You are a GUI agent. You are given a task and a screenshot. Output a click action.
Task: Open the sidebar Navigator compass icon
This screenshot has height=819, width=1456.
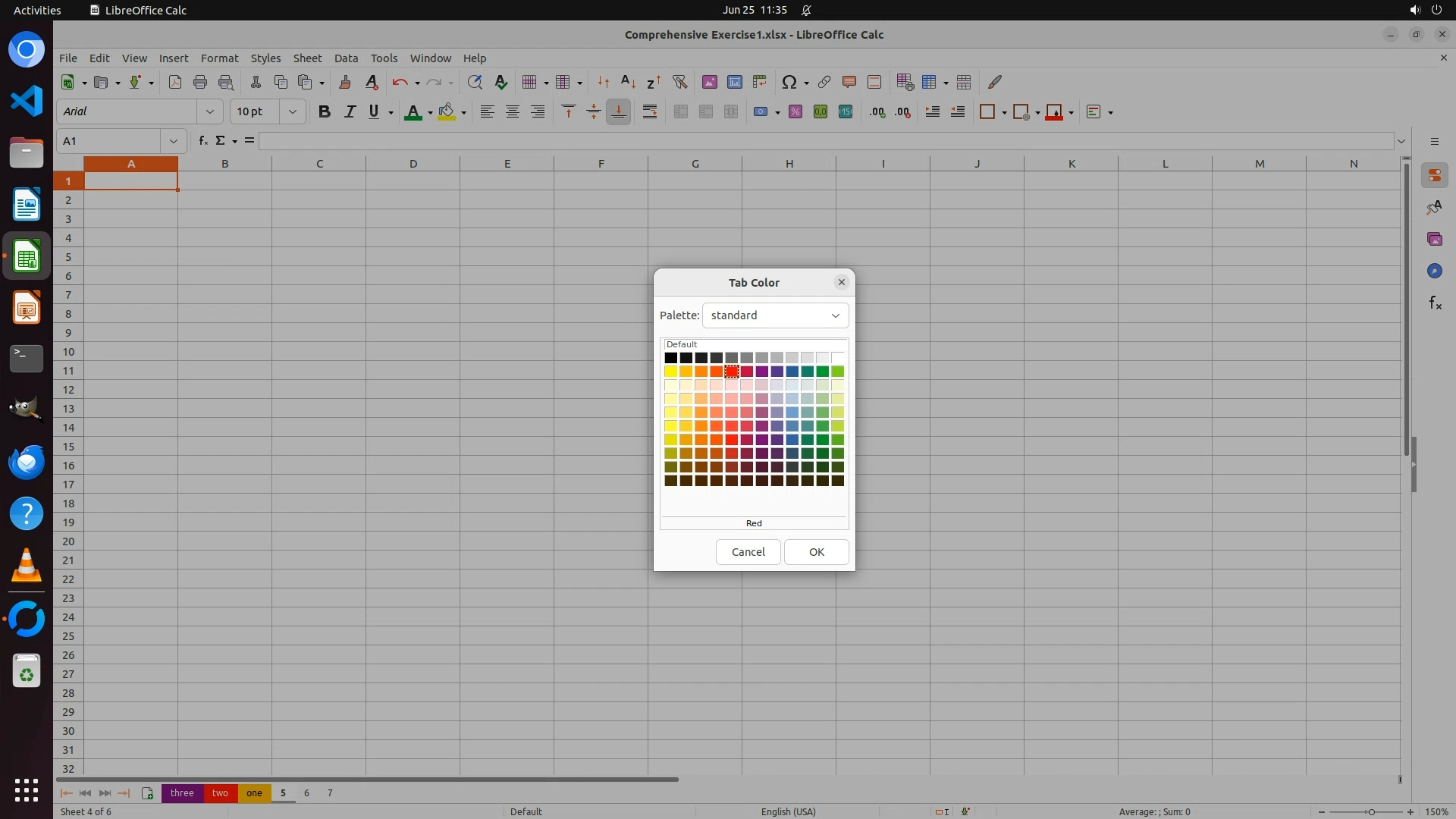[x=1434, y=271]
